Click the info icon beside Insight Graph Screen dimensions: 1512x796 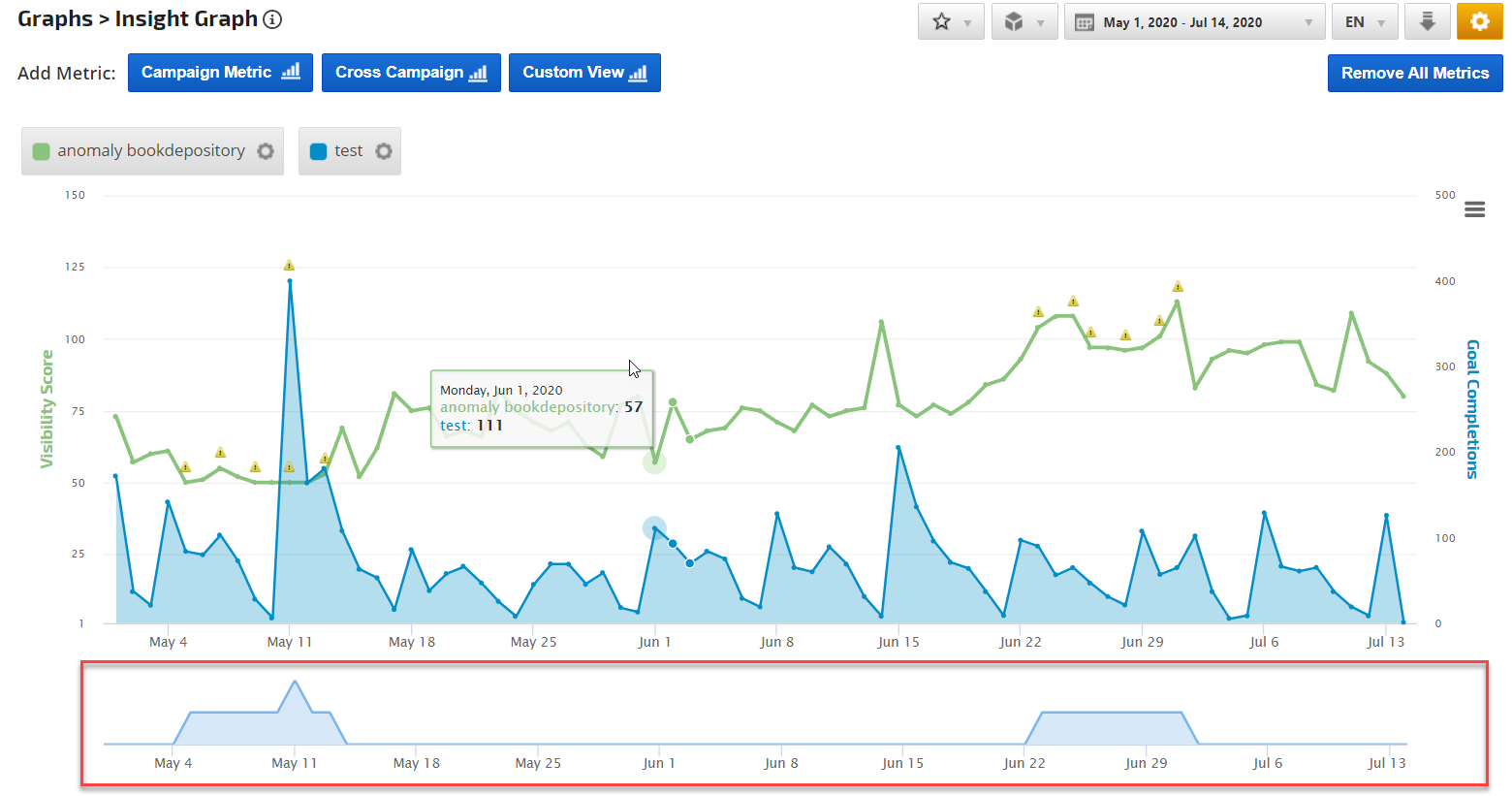(x=272, y=19)
